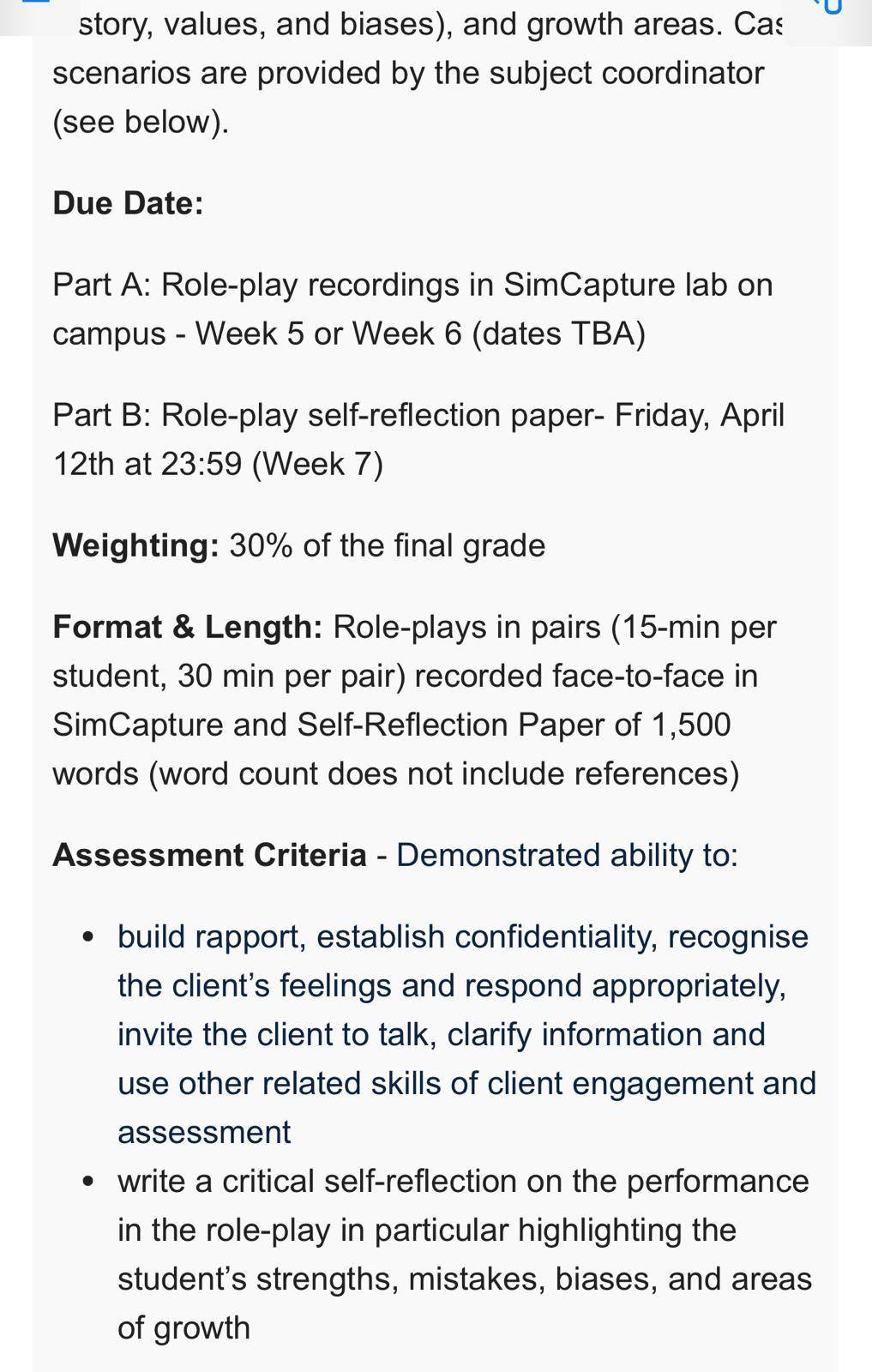Select the 'invite the client to talk' line
Viewport: 872px width, 1372px height.
[x=442, y=1034]
